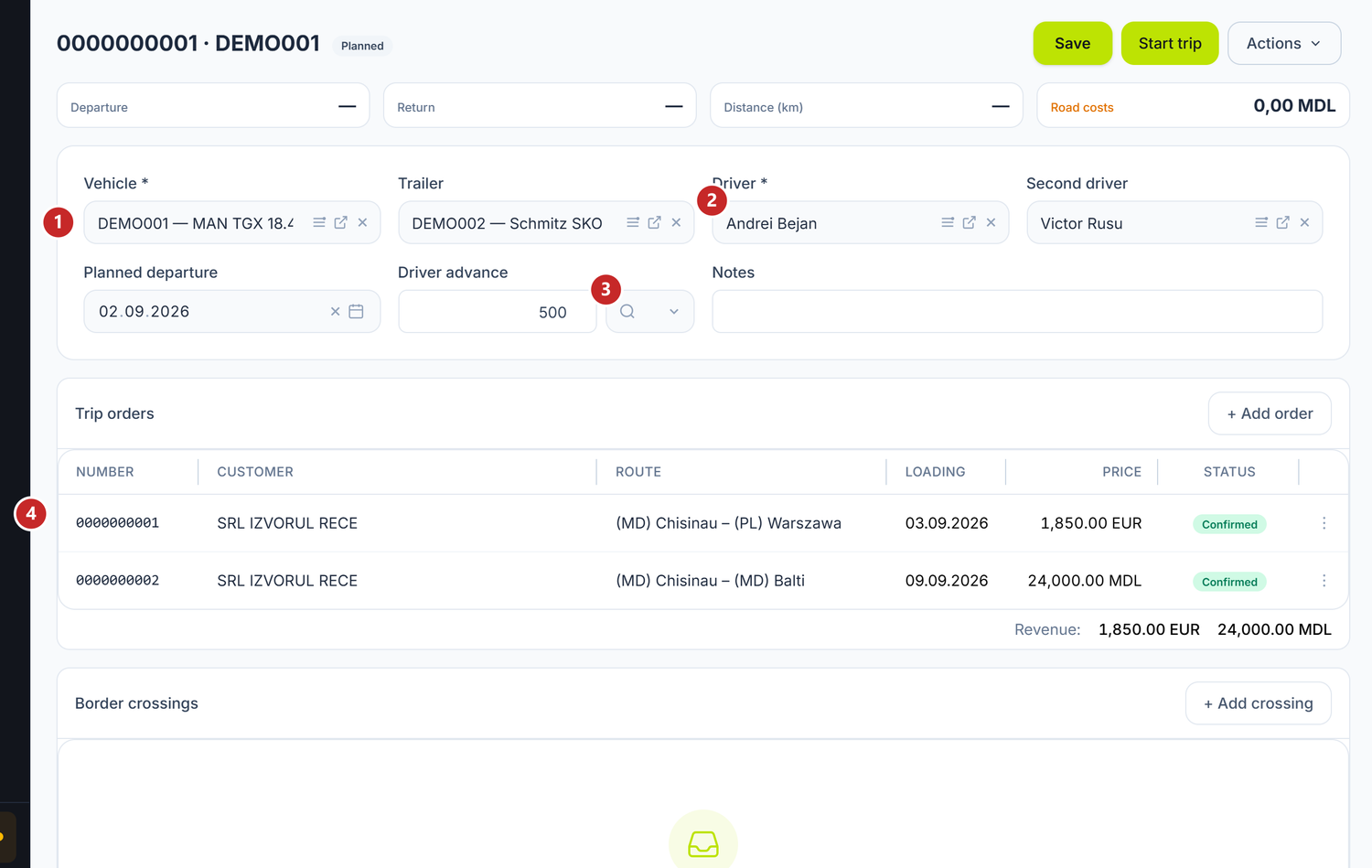This screenshot has width=1372, height=868.
Task: Open Victor Rusu record link icon
Action: 1283,222
